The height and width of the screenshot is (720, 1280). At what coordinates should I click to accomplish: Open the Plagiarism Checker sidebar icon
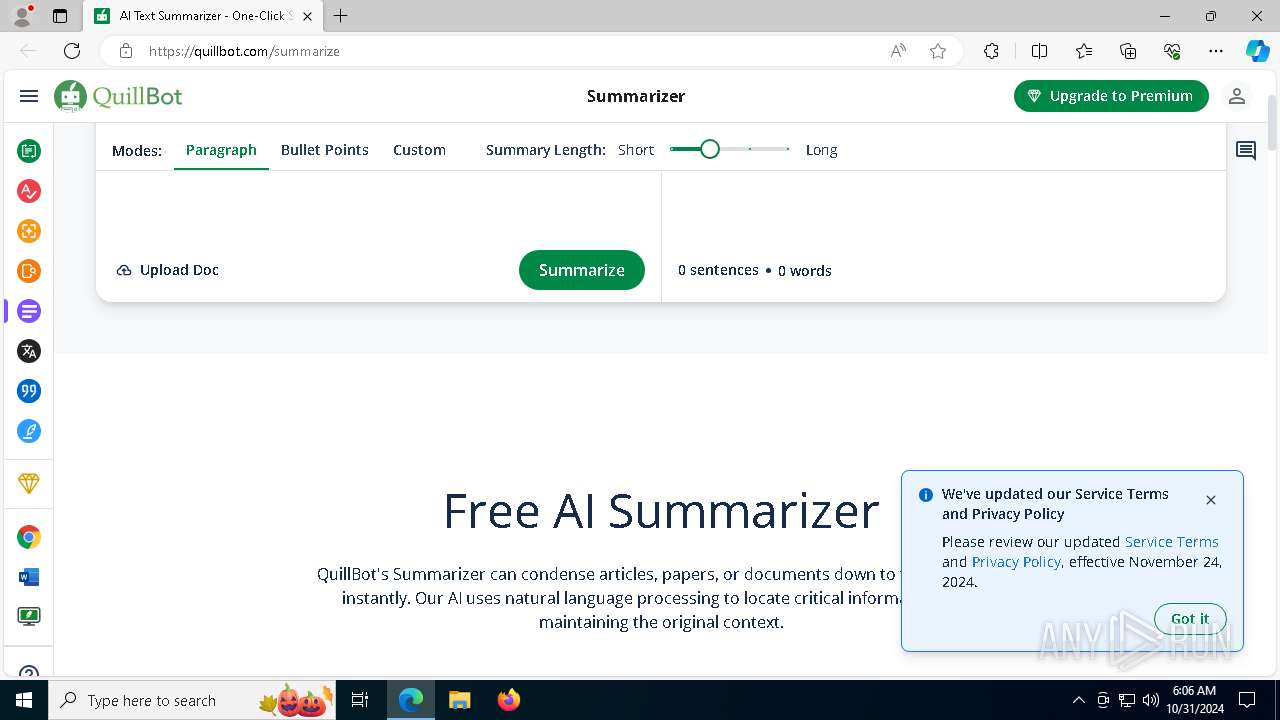(29, 271)
